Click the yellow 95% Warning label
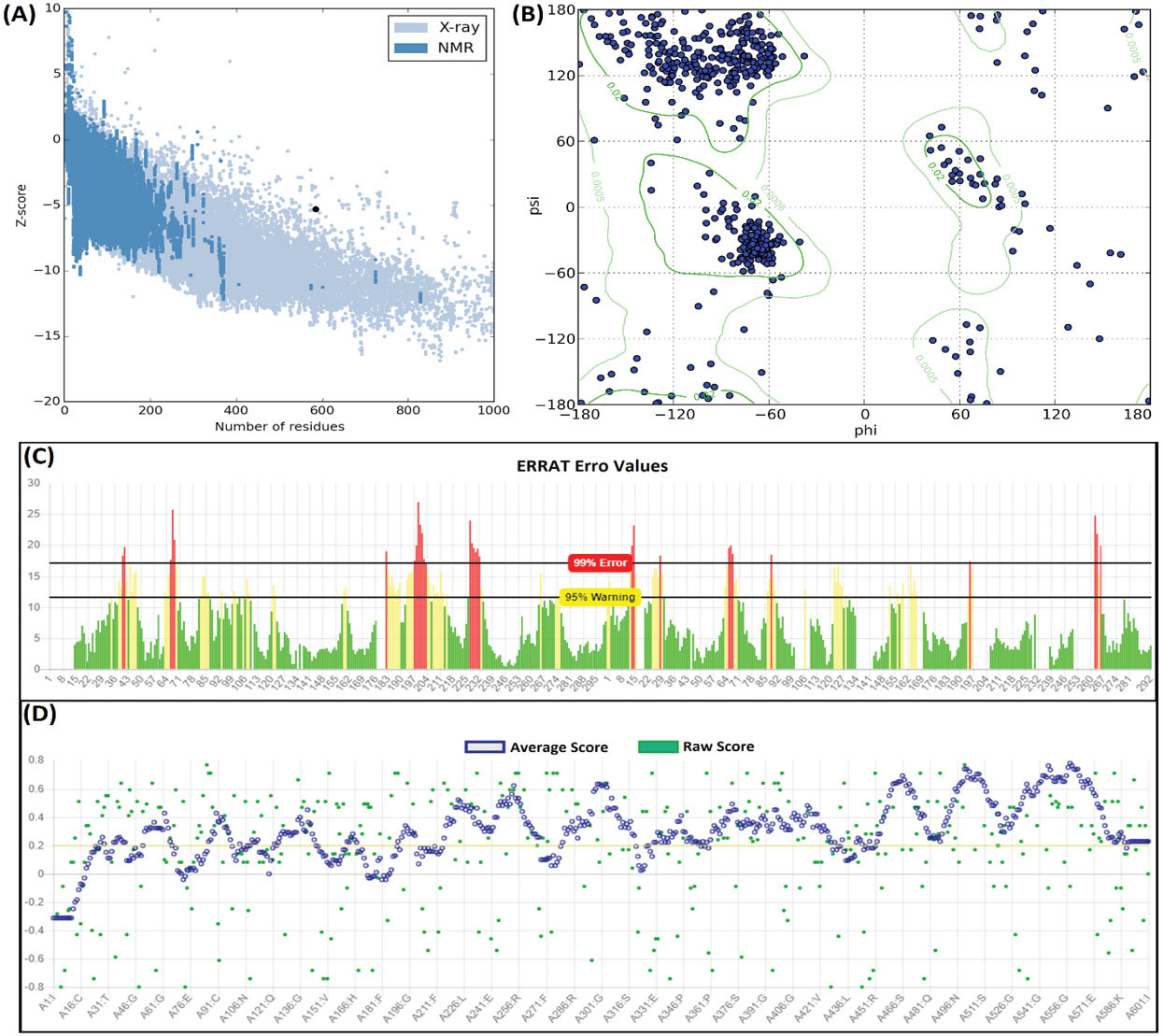Viewport: 1164px width, 1036px height. [x=600, y=597]
